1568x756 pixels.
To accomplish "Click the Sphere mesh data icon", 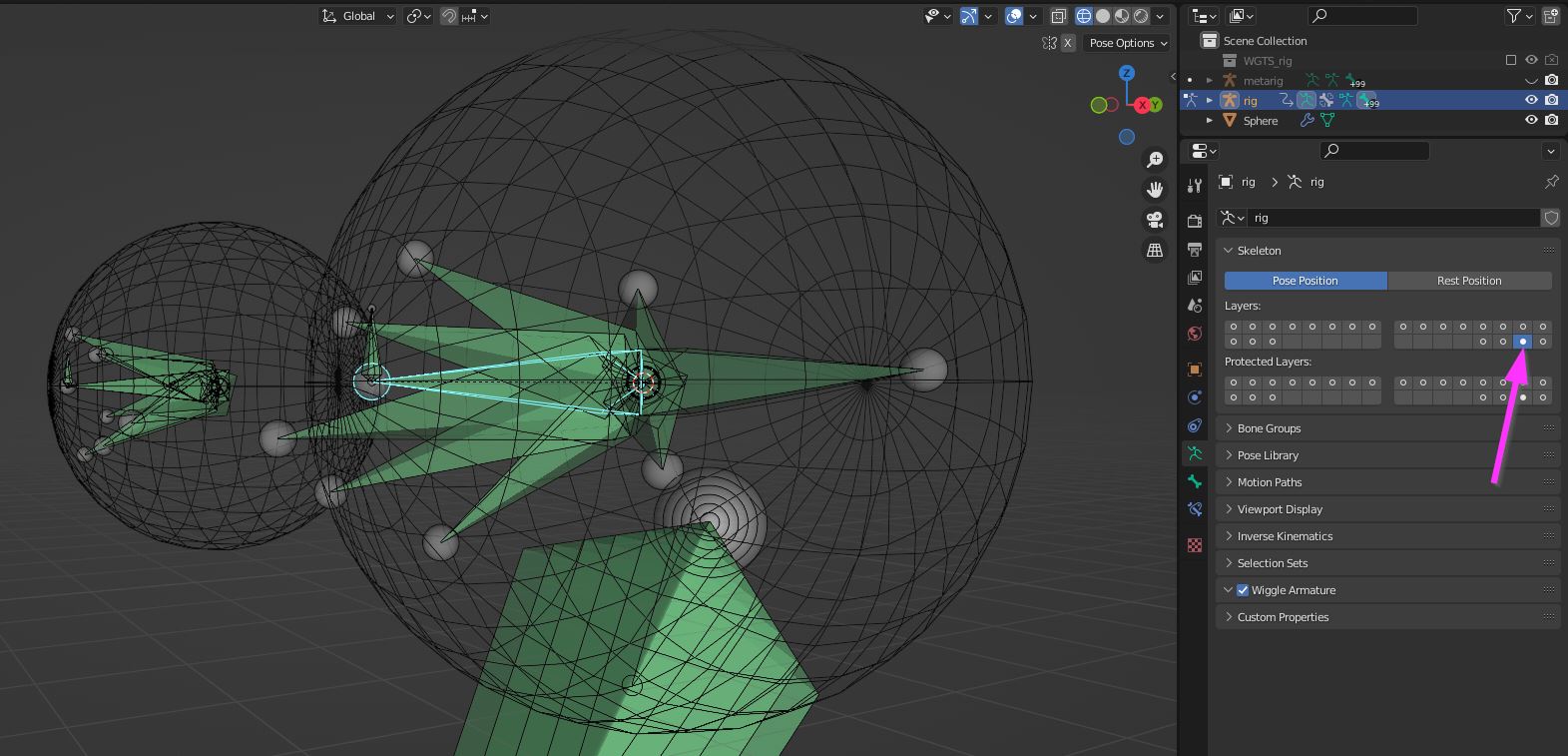I will [1327, 121].
